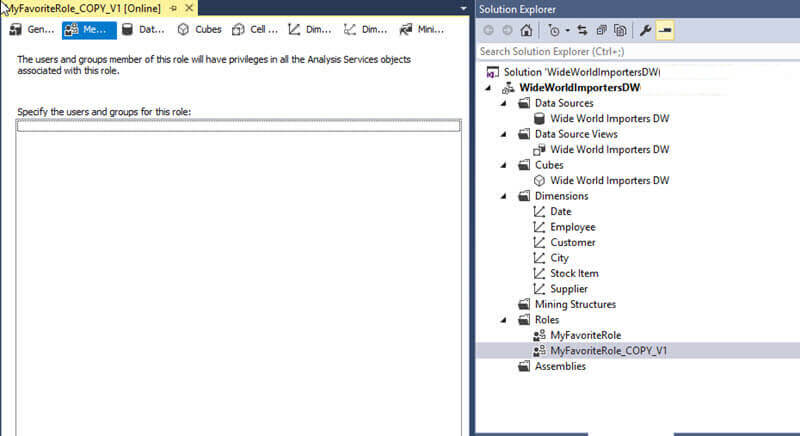Select the Data Source Views folder icon
Image resolution: width=800 pixels, height=436 pixels.
[x=524, y=134]
